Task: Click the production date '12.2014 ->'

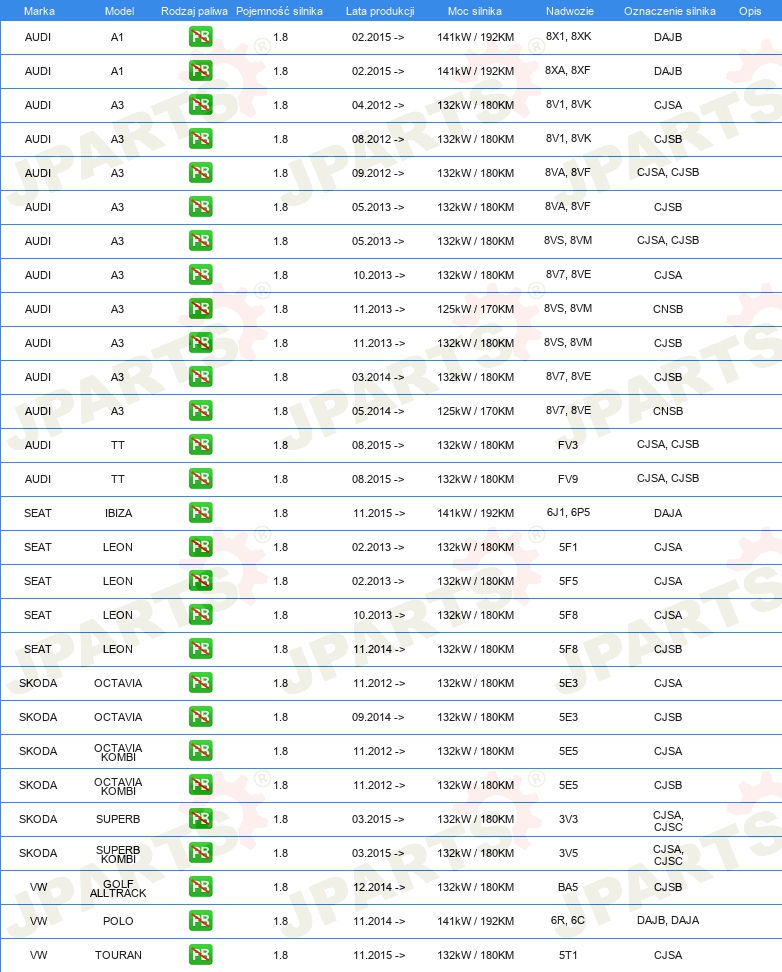Action: [379, 888]
